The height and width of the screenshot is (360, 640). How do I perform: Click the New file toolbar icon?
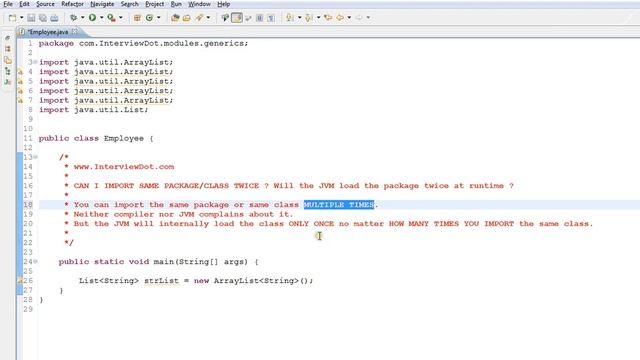click(12, 18)
